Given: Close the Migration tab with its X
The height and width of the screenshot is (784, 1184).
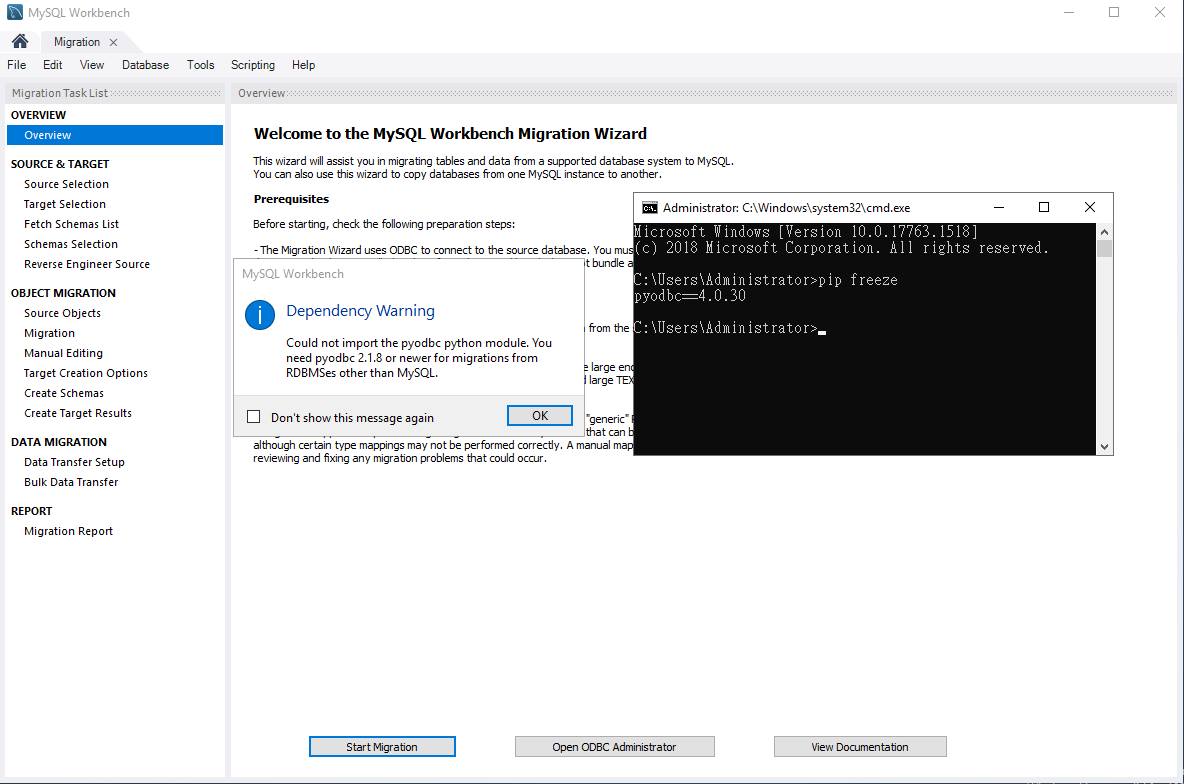Looking at the screenshot, I should click(x=113, y=42).
